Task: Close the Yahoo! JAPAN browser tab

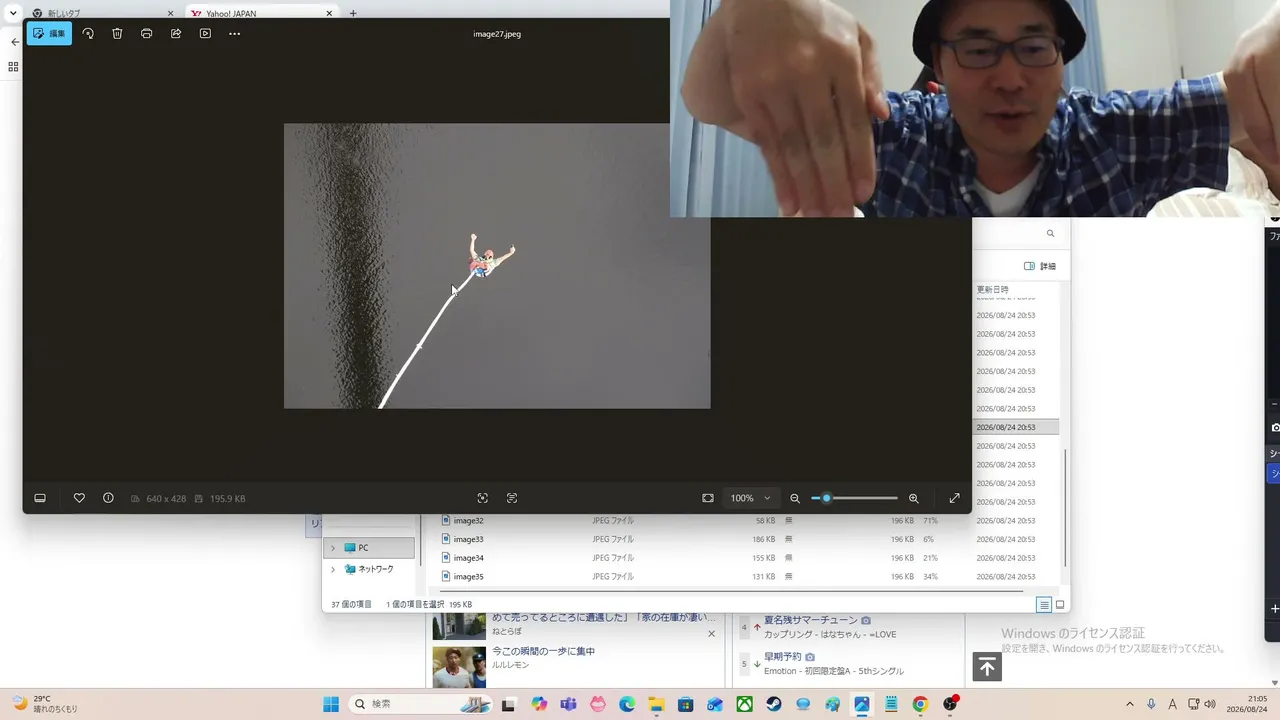Action: tap(329, 13)
